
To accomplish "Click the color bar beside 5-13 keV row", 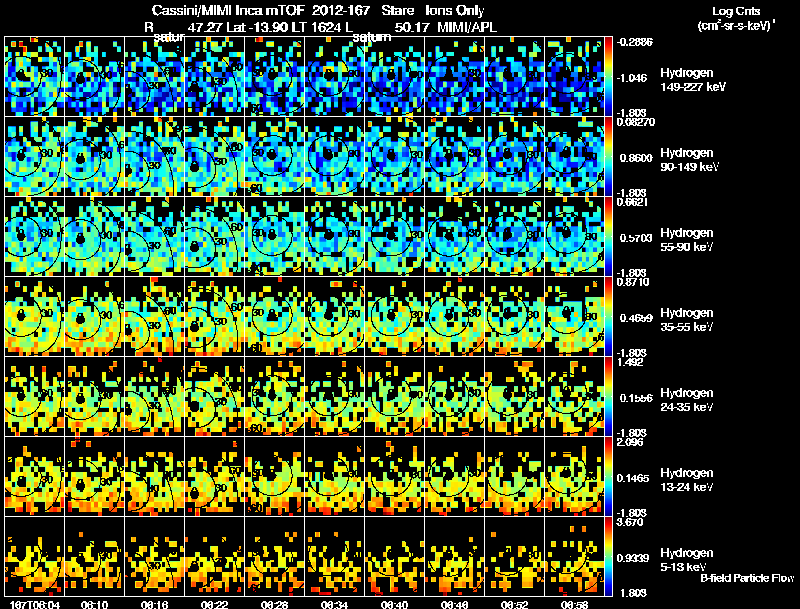I will (x=608, y=557).
